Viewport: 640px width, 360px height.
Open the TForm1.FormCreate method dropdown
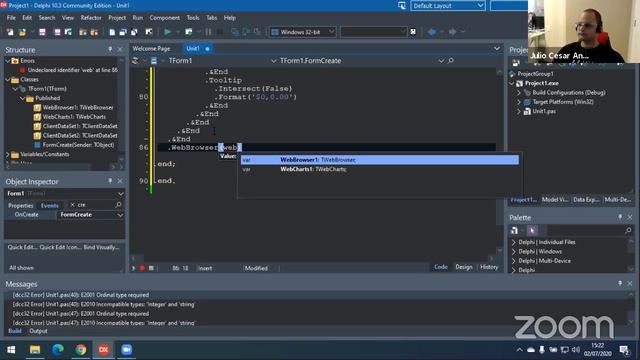coord(441,61)
